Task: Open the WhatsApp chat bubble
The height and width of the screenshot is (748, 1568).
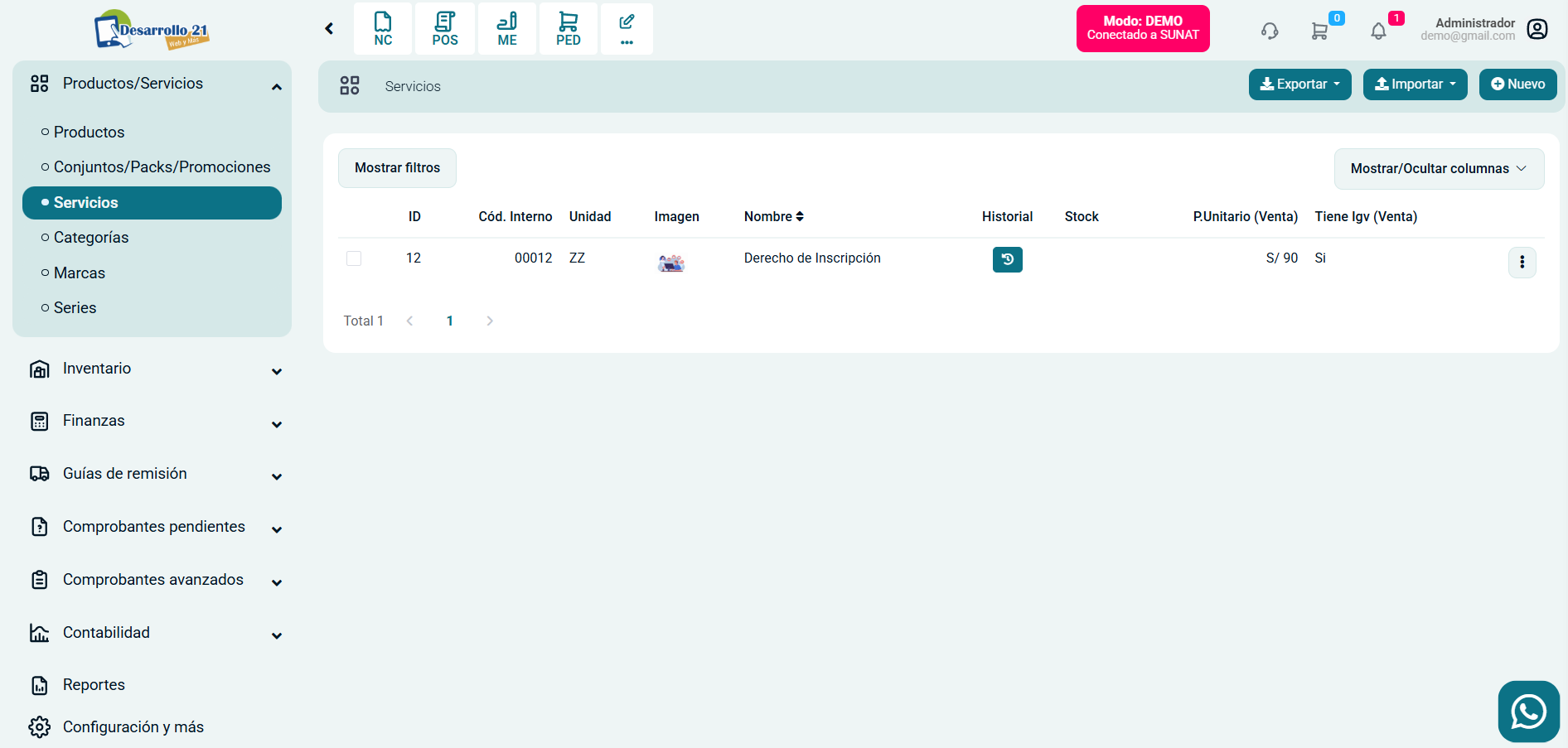Action: (x=1528, y=712)
